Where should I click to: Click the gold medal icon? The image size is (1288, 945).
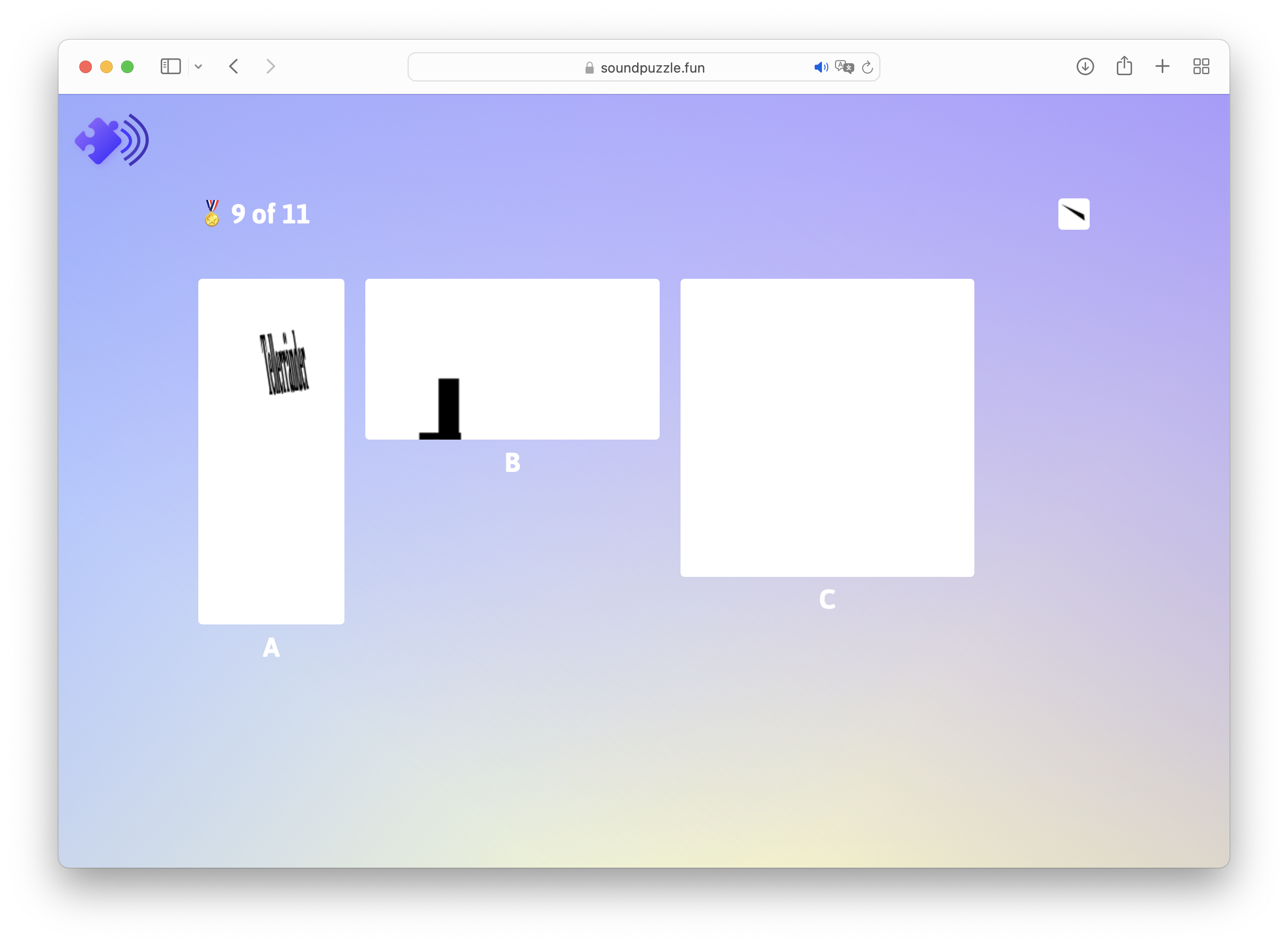coord(211,214)
